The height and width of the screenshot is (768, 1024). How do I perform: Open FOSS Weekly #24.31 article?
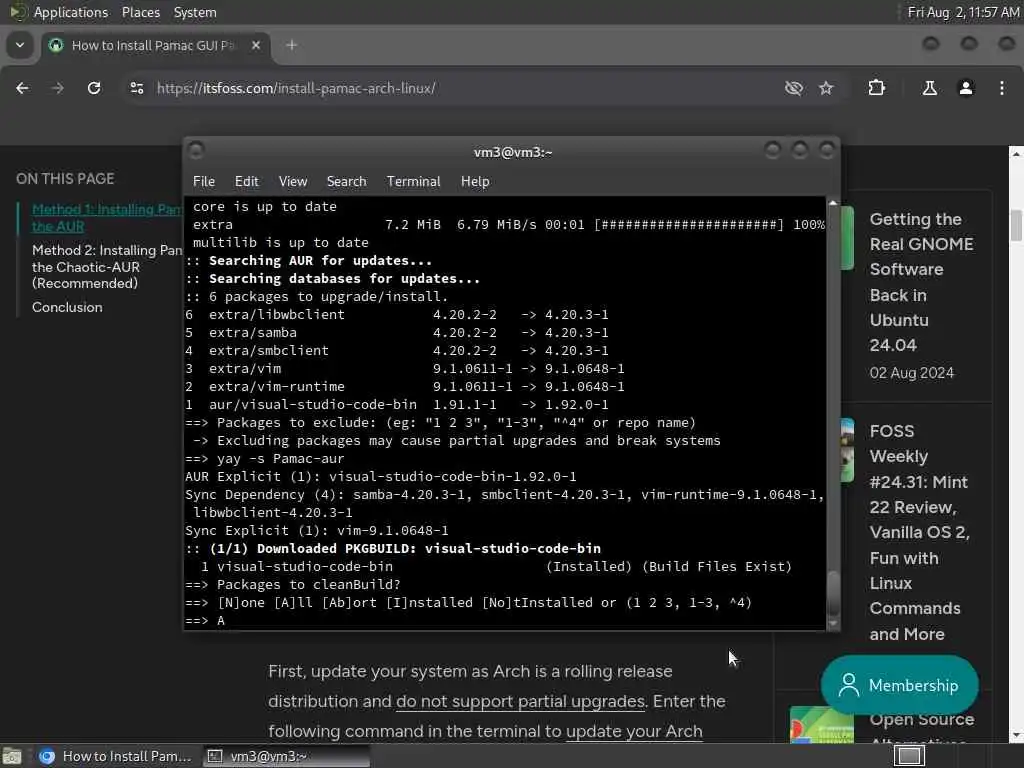(x=920, y=532)
